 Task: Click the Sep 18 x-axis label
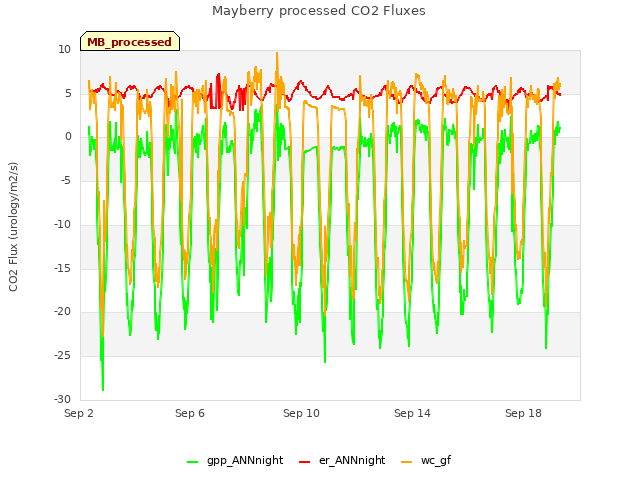[x=523, y=413]
